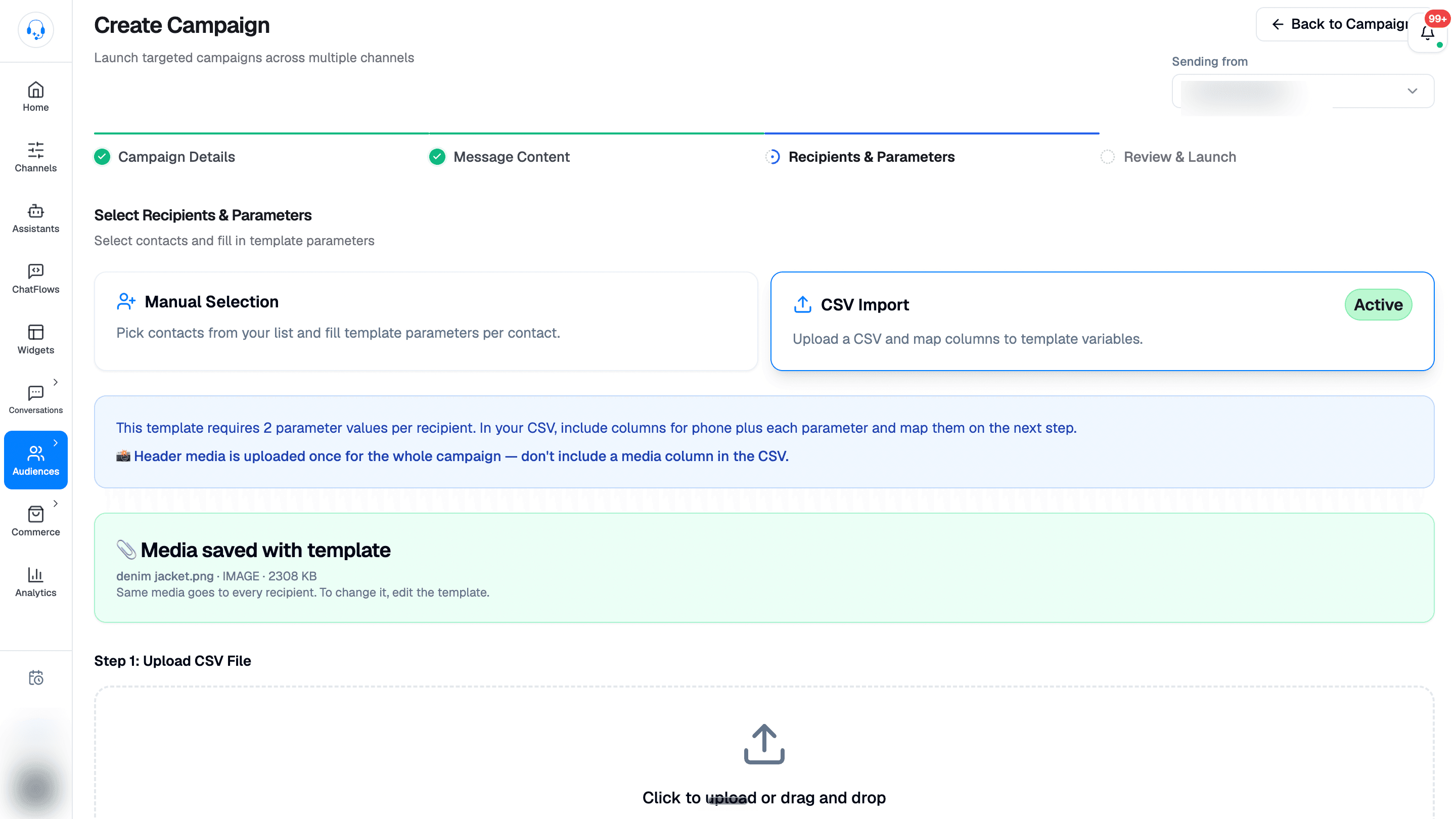Click the 99+ notification badge
1456x819 pixels.
pos(1436,19)
